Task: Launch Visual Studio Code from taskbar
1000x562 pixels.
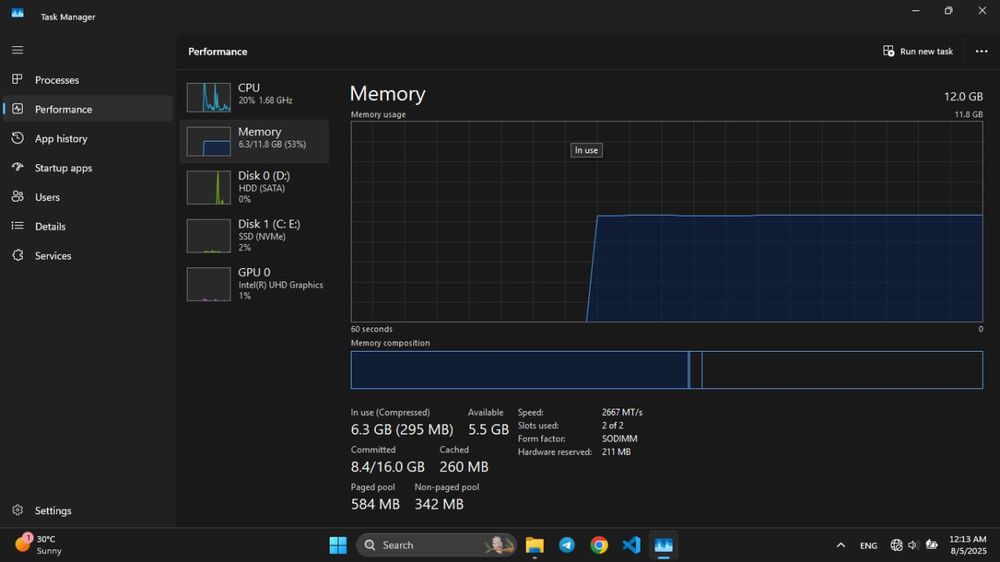Action: click(x=631, y=545)
